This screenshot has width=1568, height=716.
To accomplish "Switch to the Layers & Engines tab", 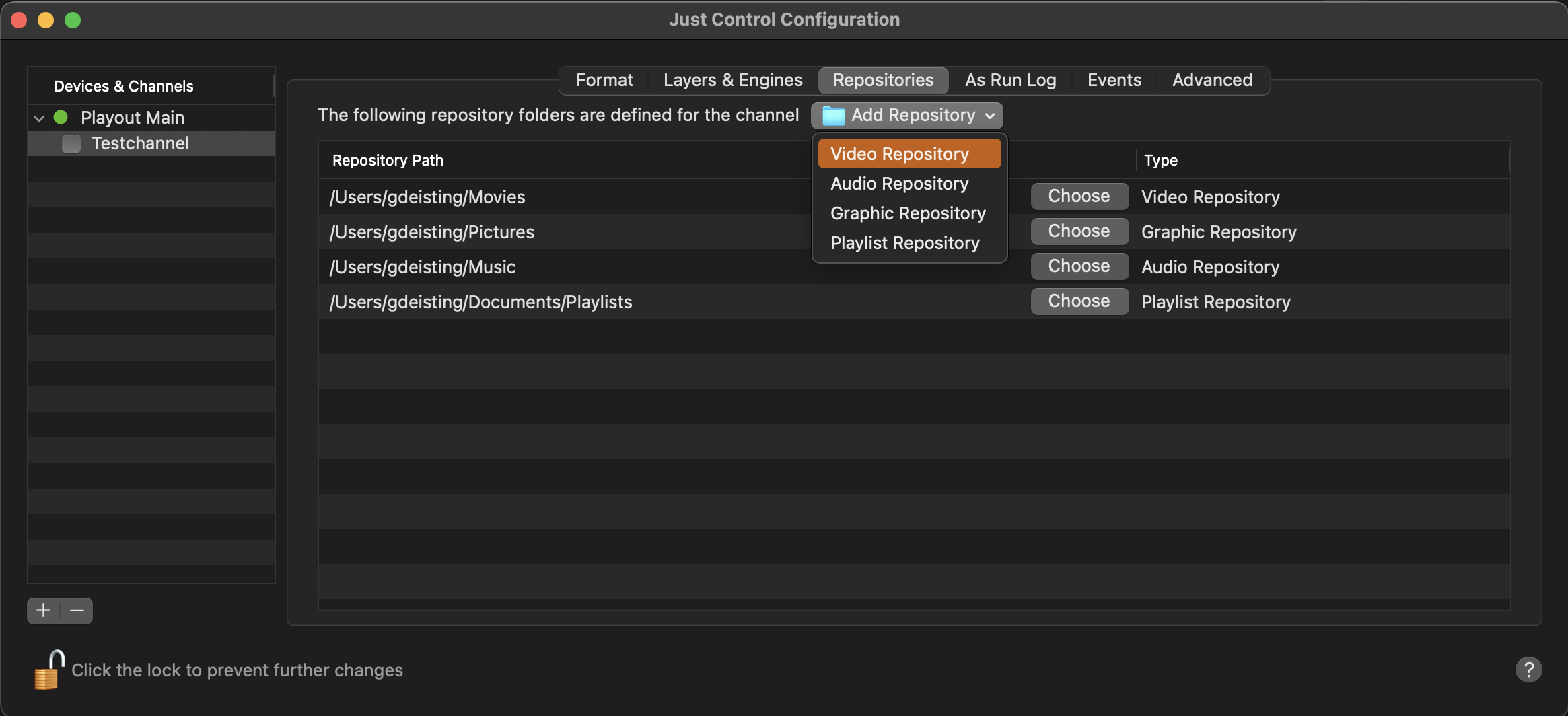I will 733,80.
